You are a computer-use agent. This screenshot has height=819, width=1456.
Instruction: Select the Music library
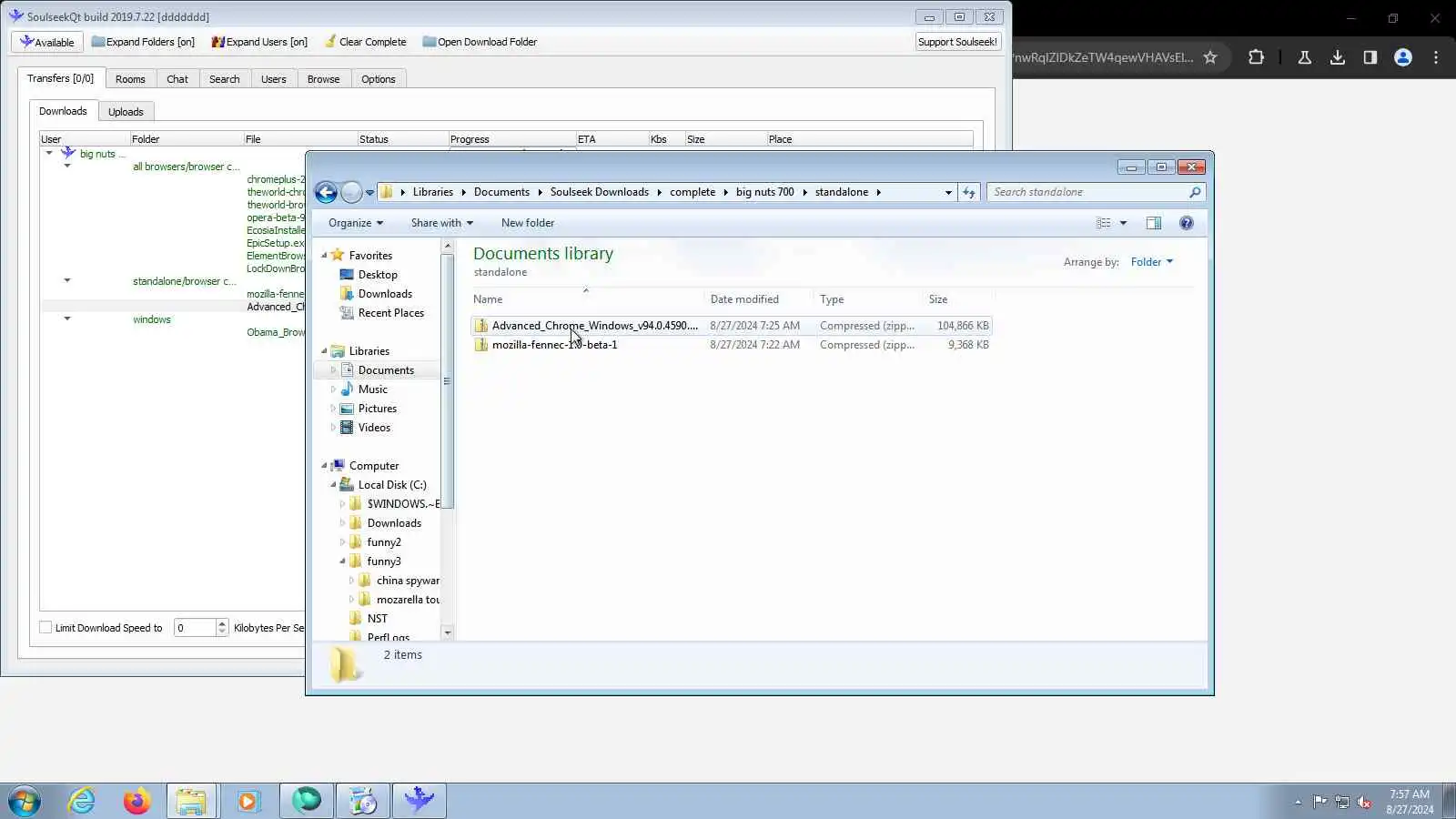point(372,389)
